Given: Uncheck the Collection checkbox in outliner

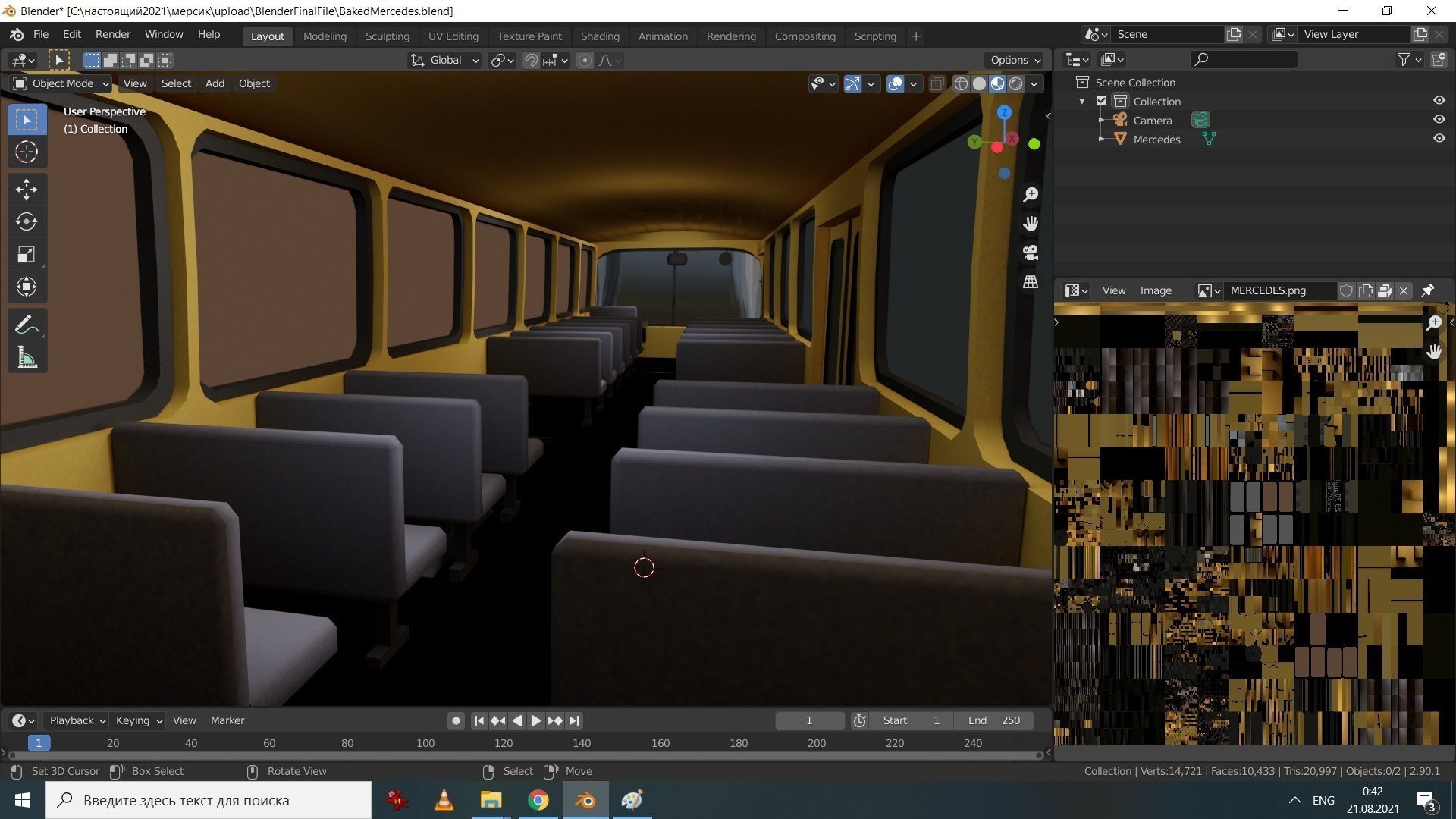Looking at the screenshot, I should point(1101,101).
